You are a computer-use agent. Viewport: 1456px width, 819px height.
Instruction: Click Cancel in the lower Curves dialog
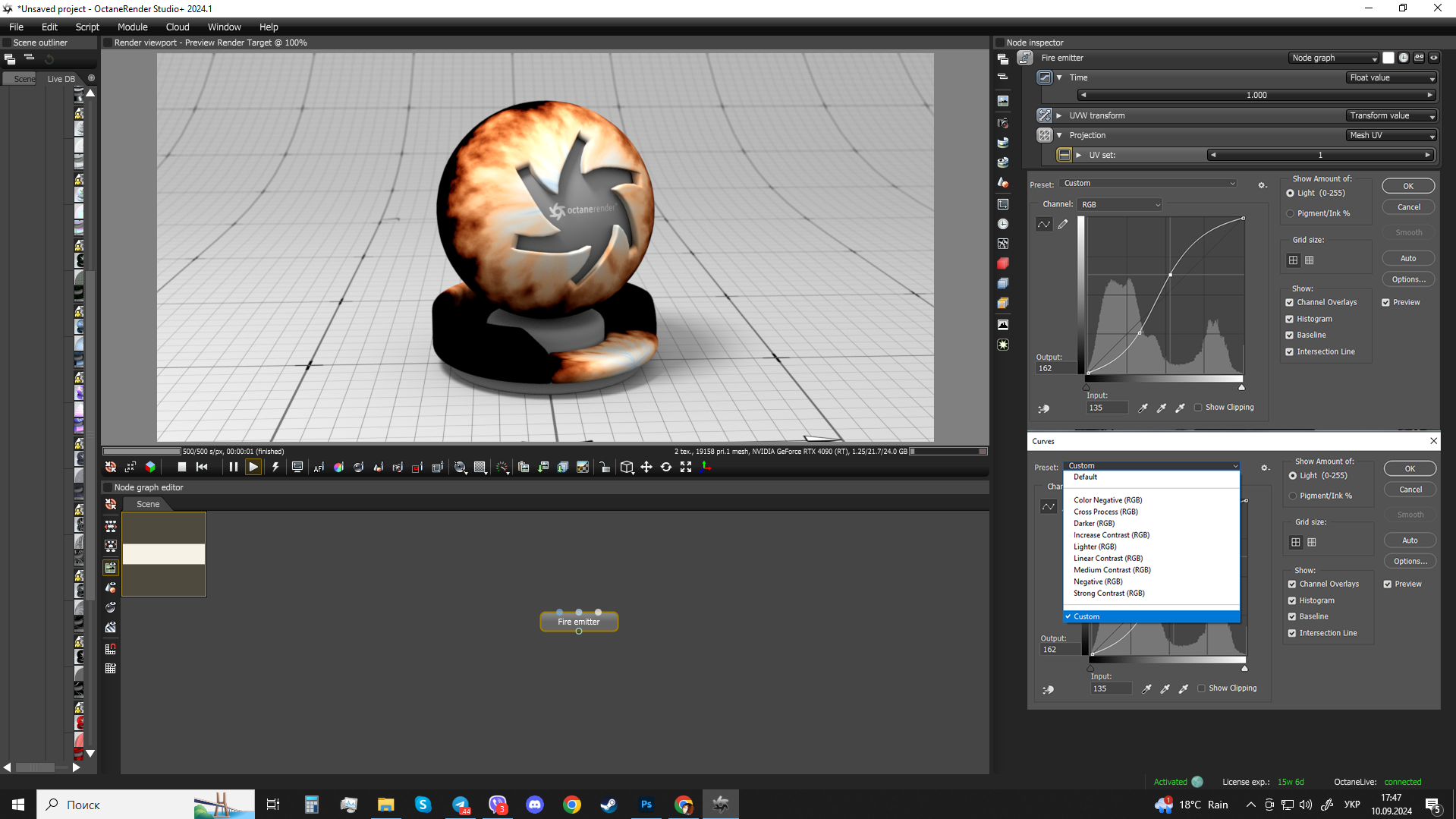coord(1410,490)
